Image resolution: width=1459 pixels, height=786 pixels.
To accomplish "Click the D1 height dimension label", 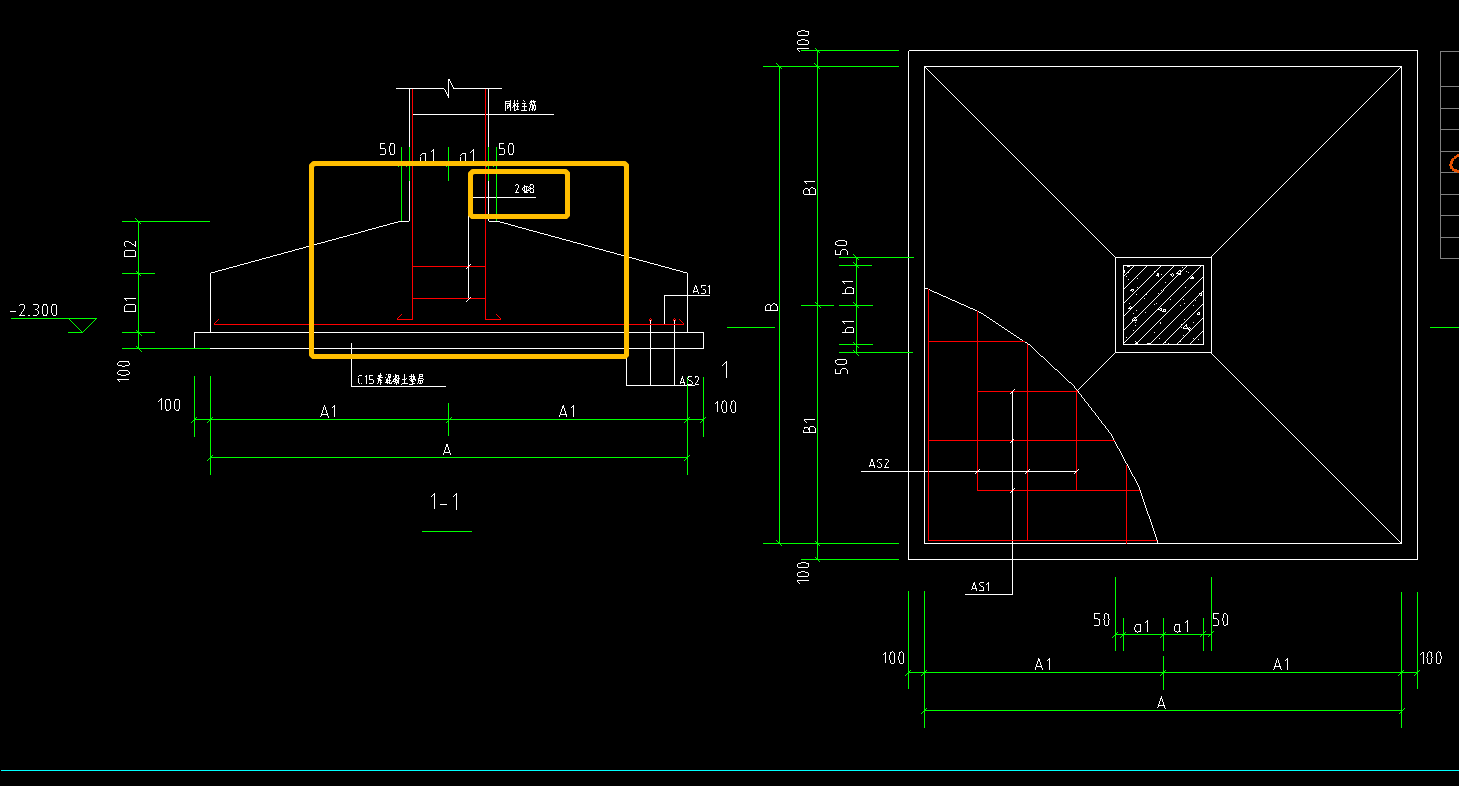I will coord(130,304).
